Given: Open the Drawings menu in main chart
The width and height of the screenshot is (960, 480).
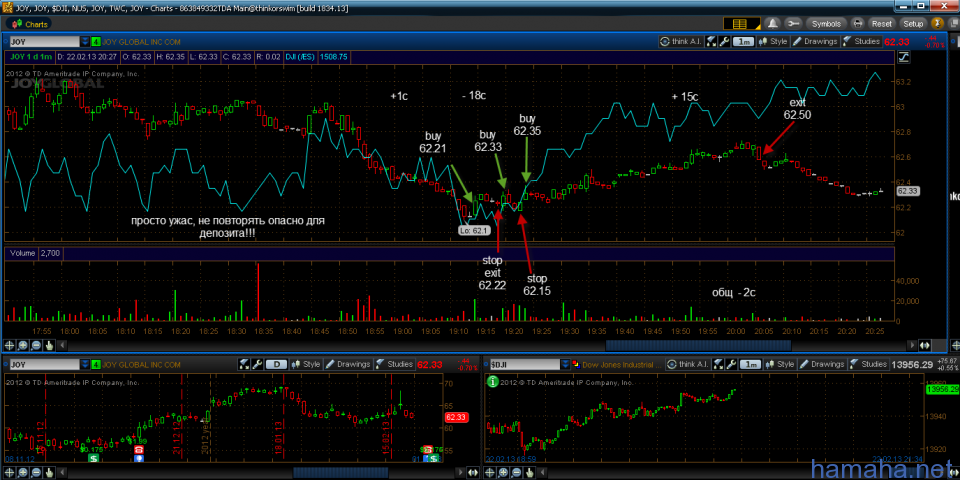Looking at the screenshot, I should 815,41.
